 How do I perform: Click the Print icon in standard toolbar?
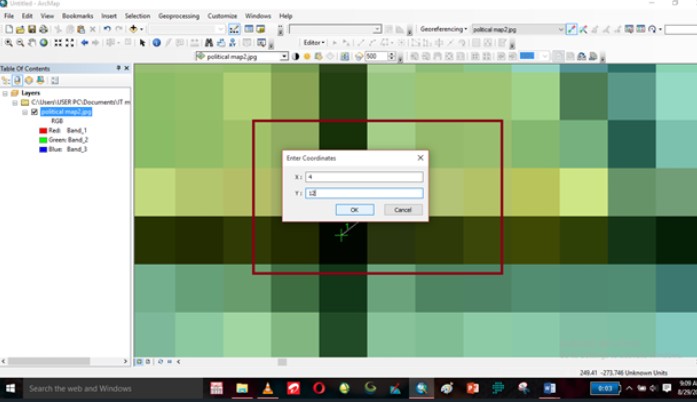click(x=44, y=29)
